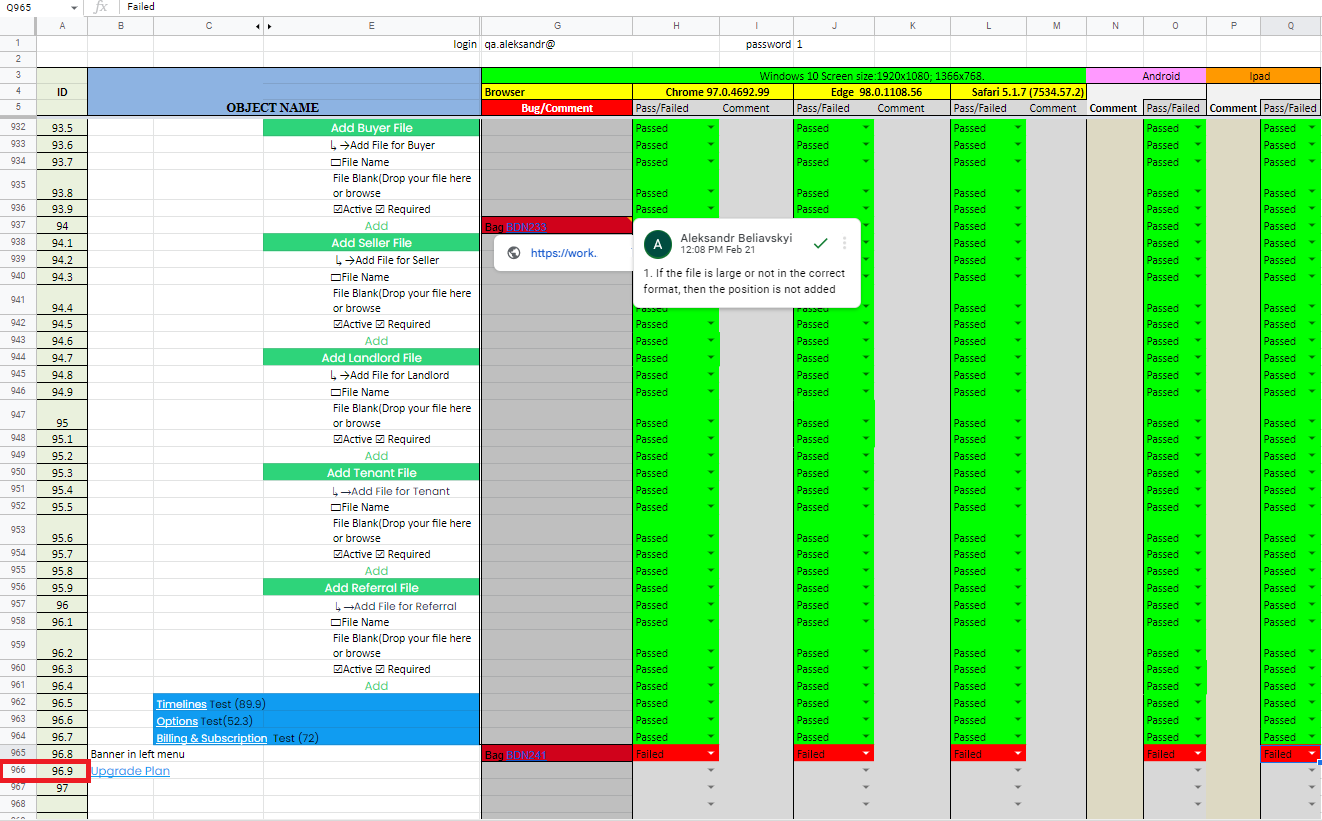Click the avatar 'A' on the comment

click(x=657, y=243)
